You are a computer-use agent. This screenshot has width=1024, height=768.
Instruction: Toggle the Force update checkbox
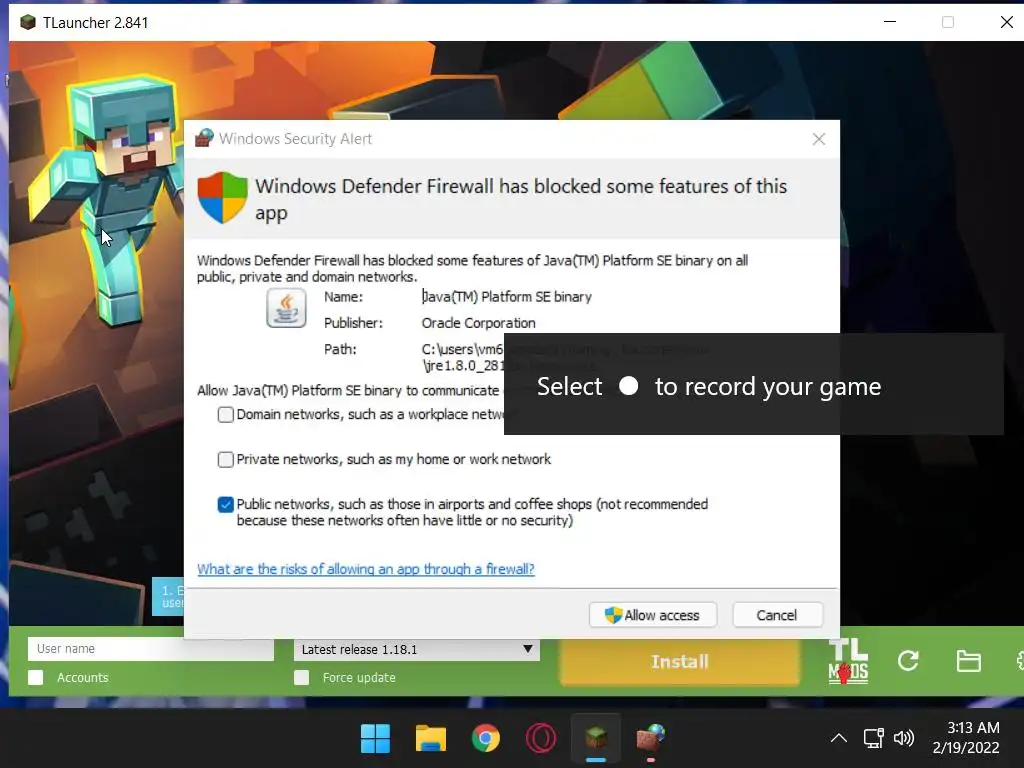pyautogui.click(x=301, y=677)
